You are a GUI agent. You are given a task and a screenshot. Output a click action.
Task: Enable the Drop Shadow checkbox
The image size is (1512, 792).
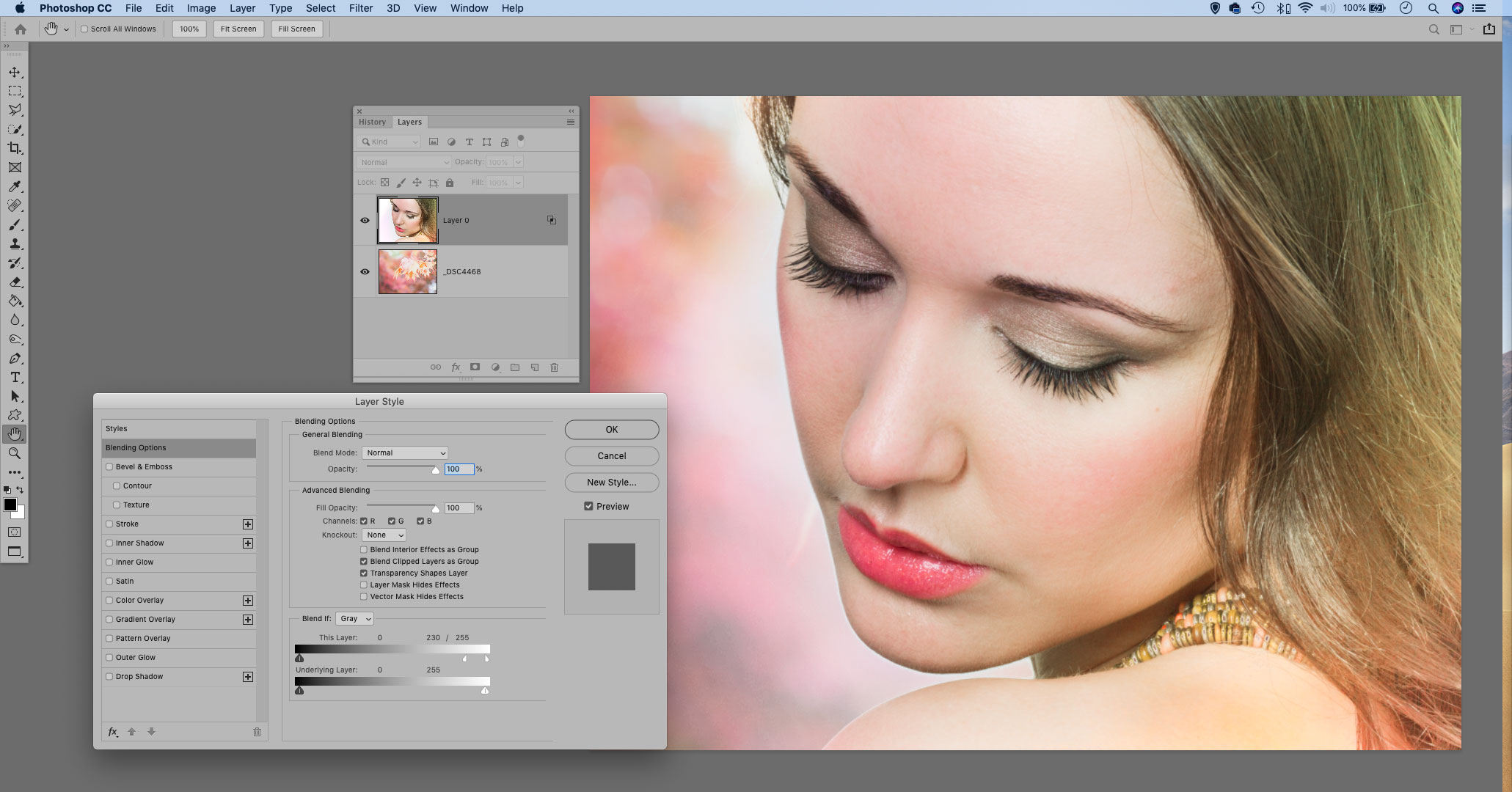point(110,676)
